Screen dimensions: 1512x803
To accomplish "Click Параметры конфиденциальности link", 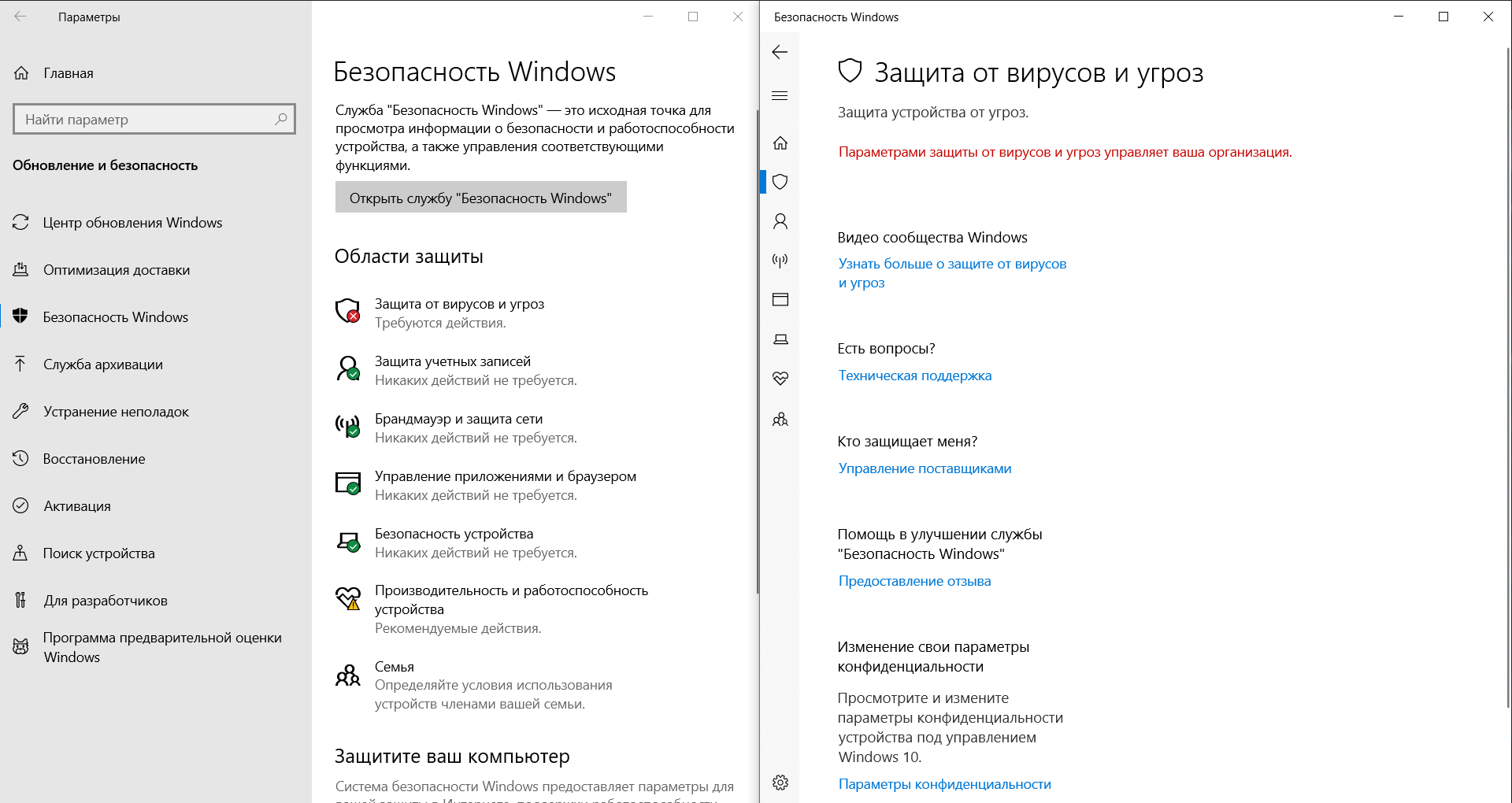I will point(944,784).
